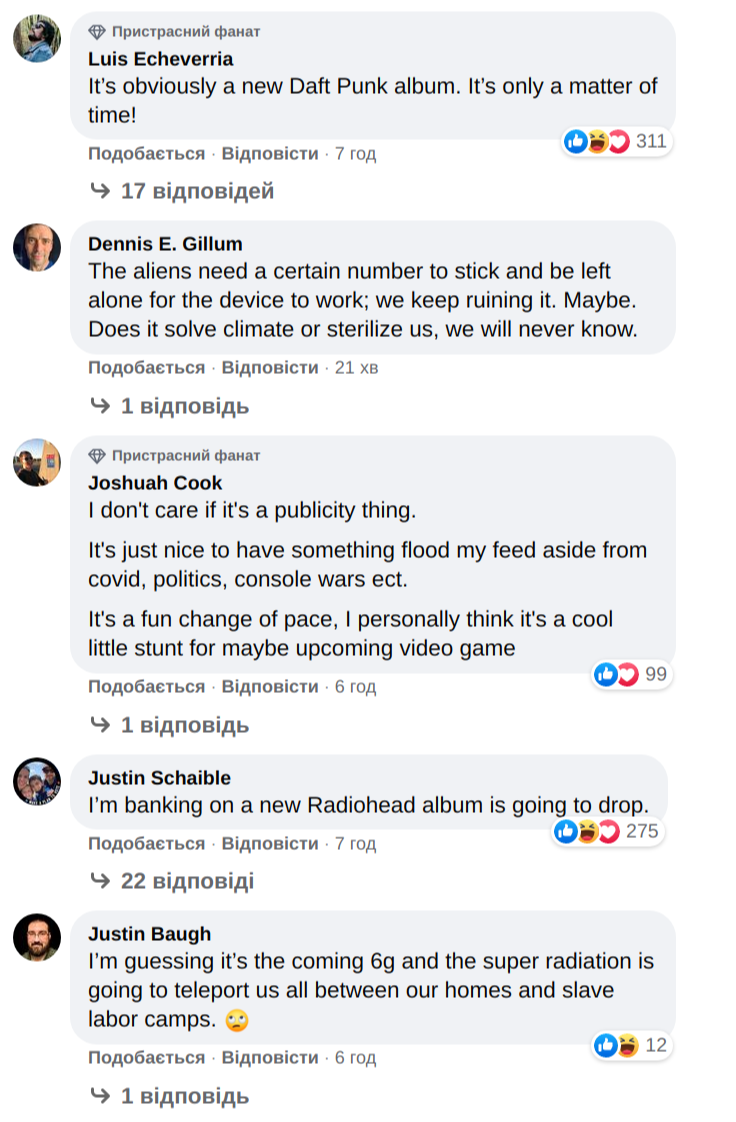
Task: Reply to Justin Baugh's comment
Action: 270,1058
